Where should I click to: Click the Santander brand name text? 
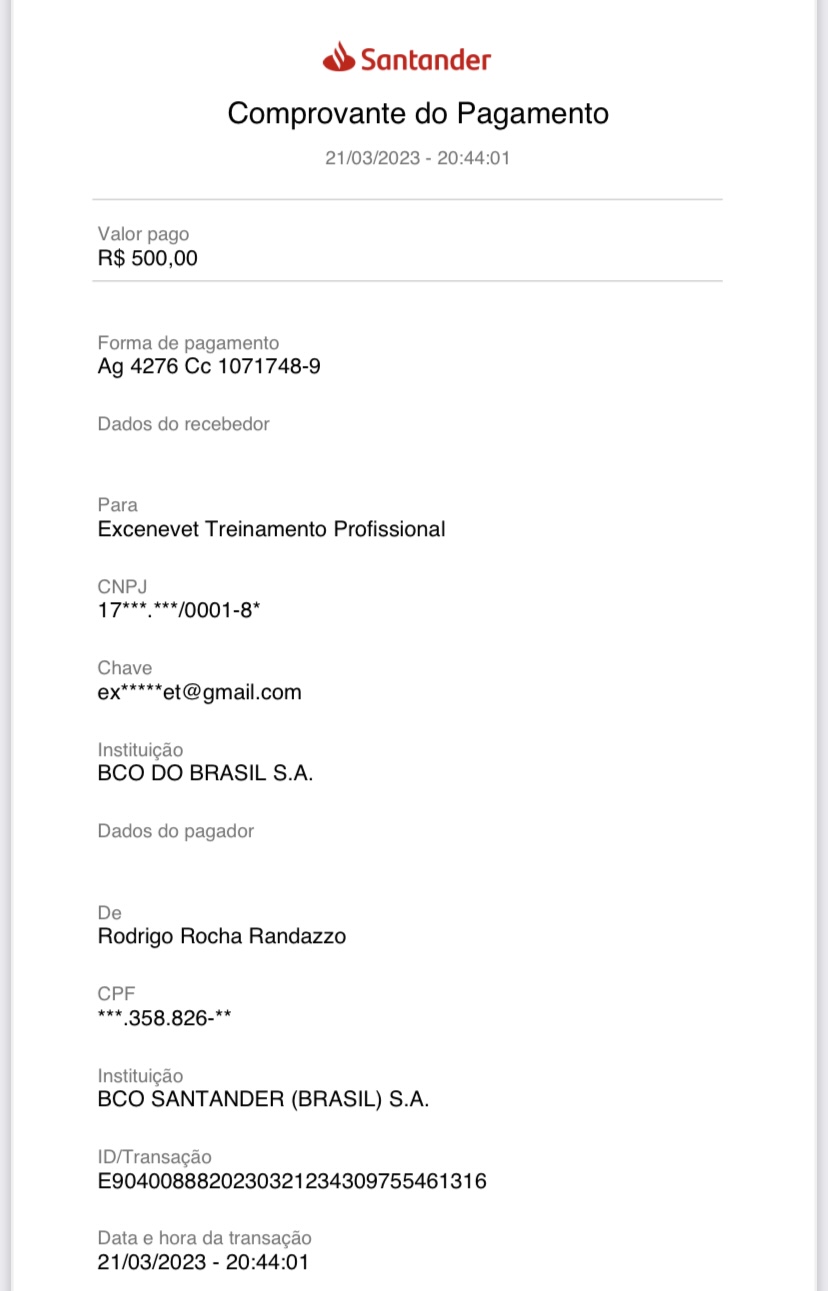click(x=425, y=60)
